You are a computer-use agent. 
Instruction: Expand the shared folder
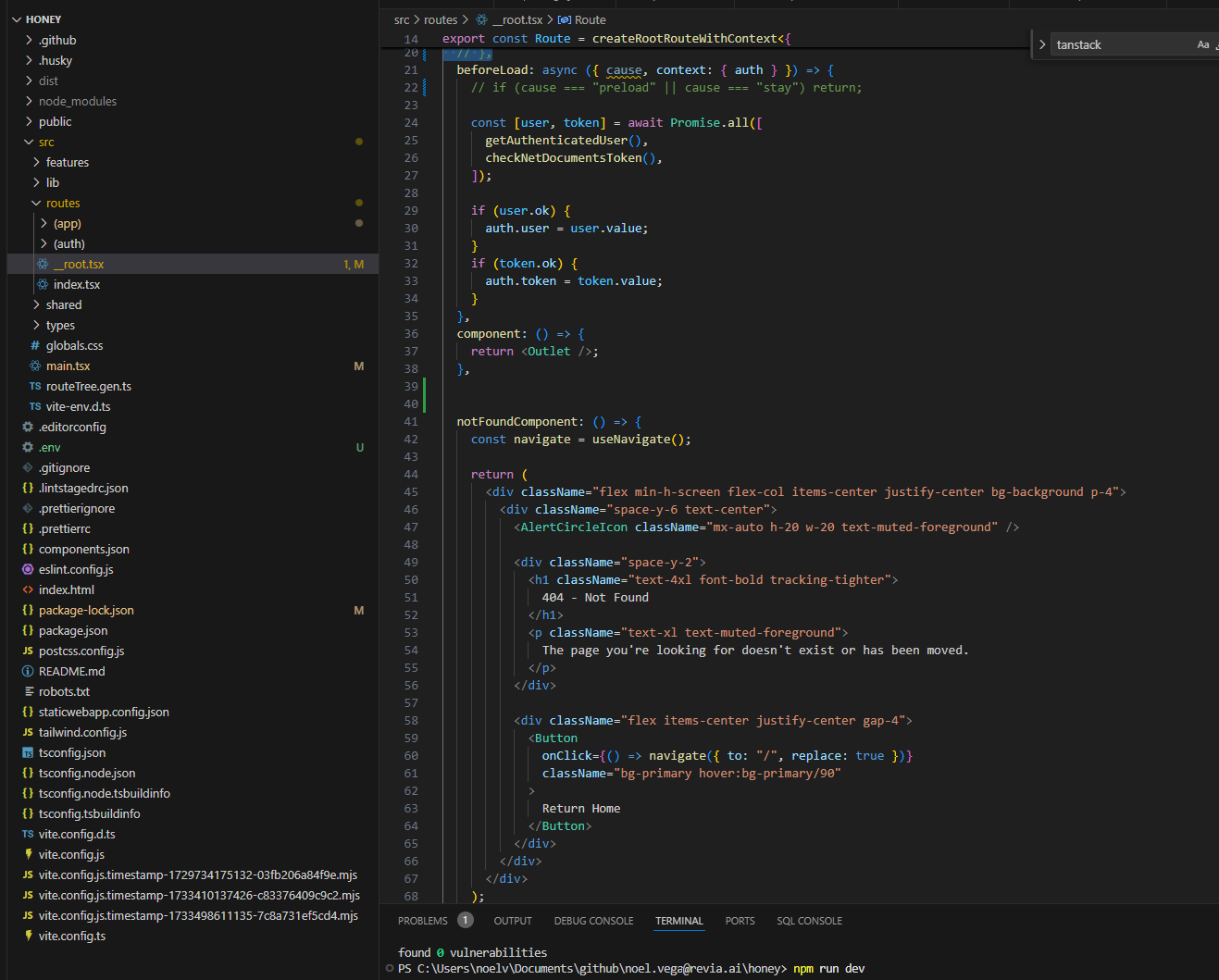coord(36,304)
